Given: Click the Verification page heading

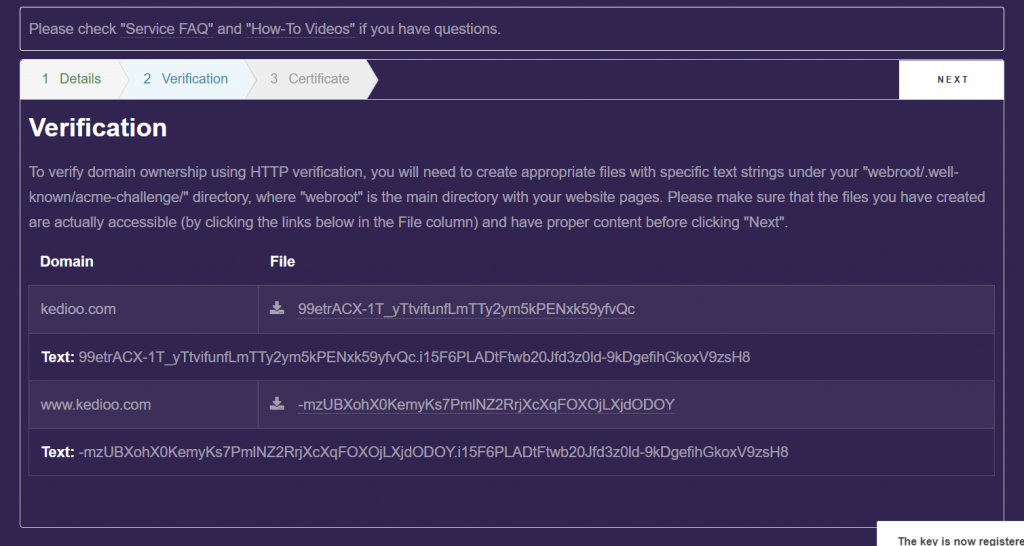Looking at the screenshot, I should [x=98, y=127].
